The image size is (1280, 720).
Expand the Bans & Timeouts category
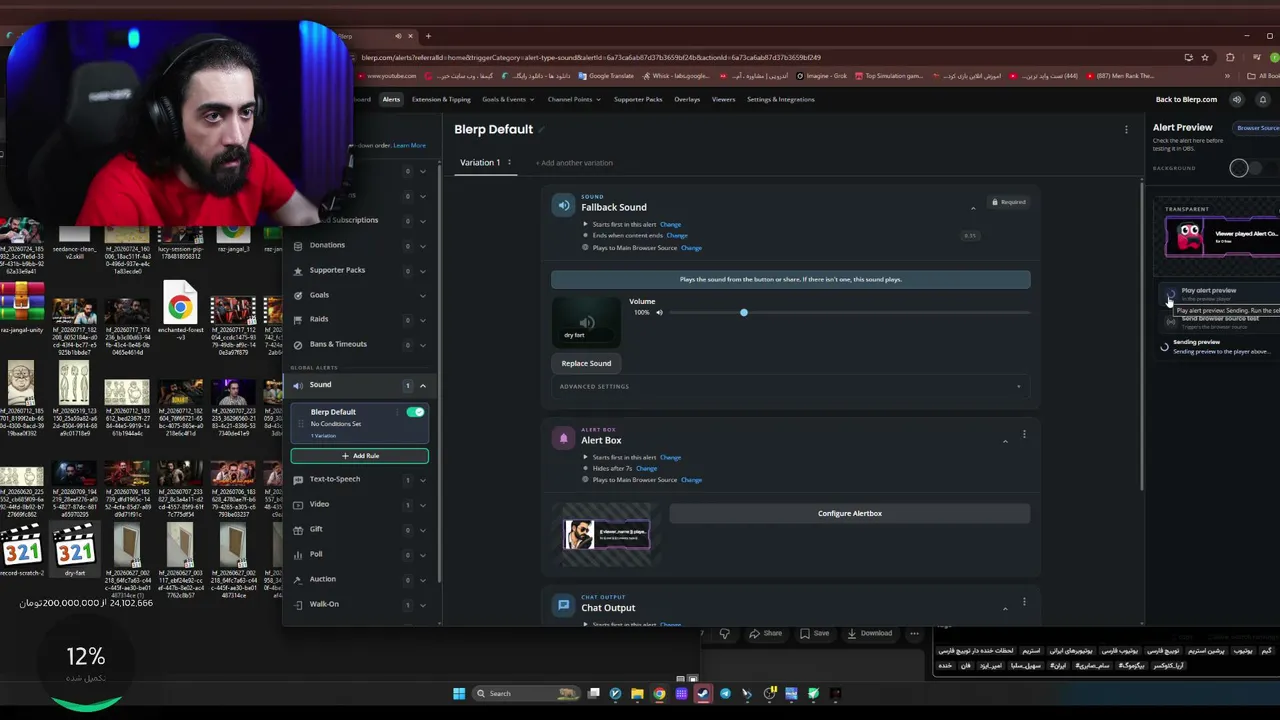pyautogui.click(x=422, y=344)
